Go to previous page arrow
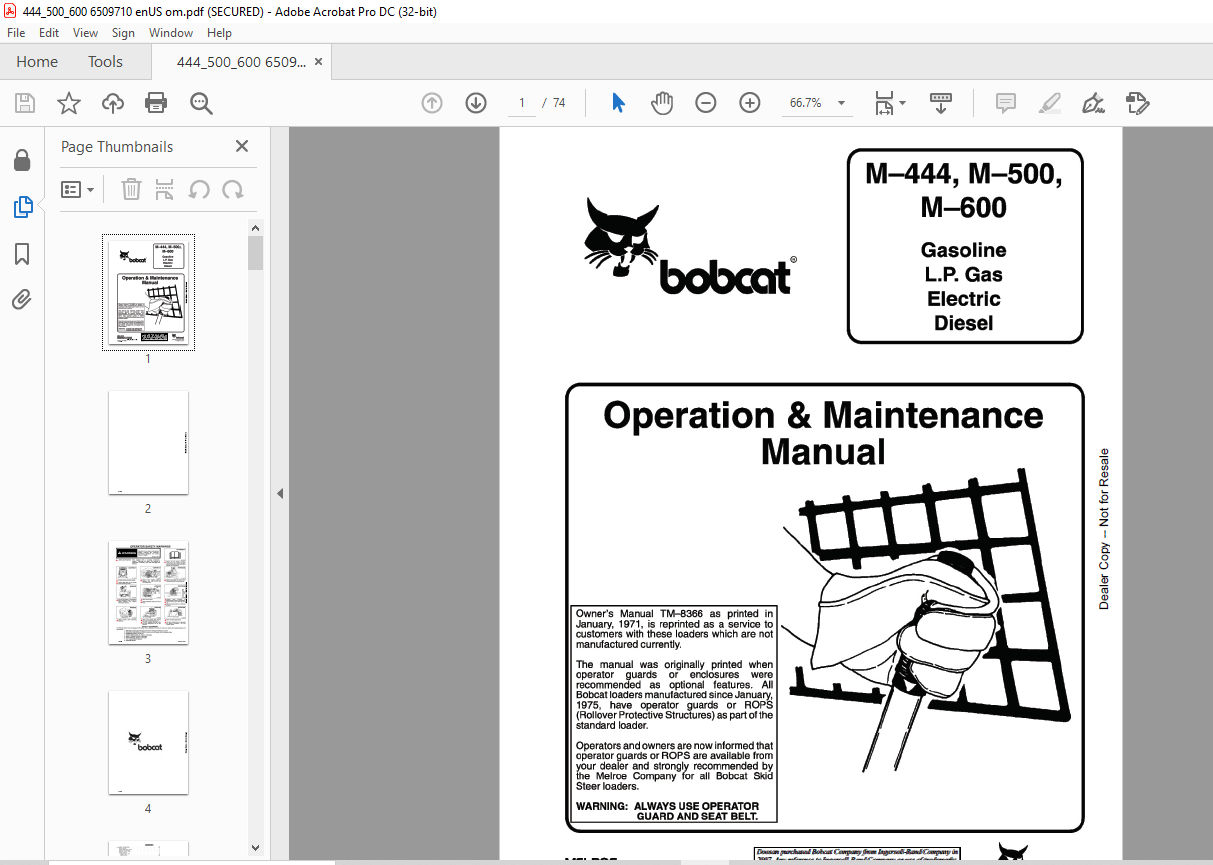Screen dimensions: 1213x865 point(432,103)
